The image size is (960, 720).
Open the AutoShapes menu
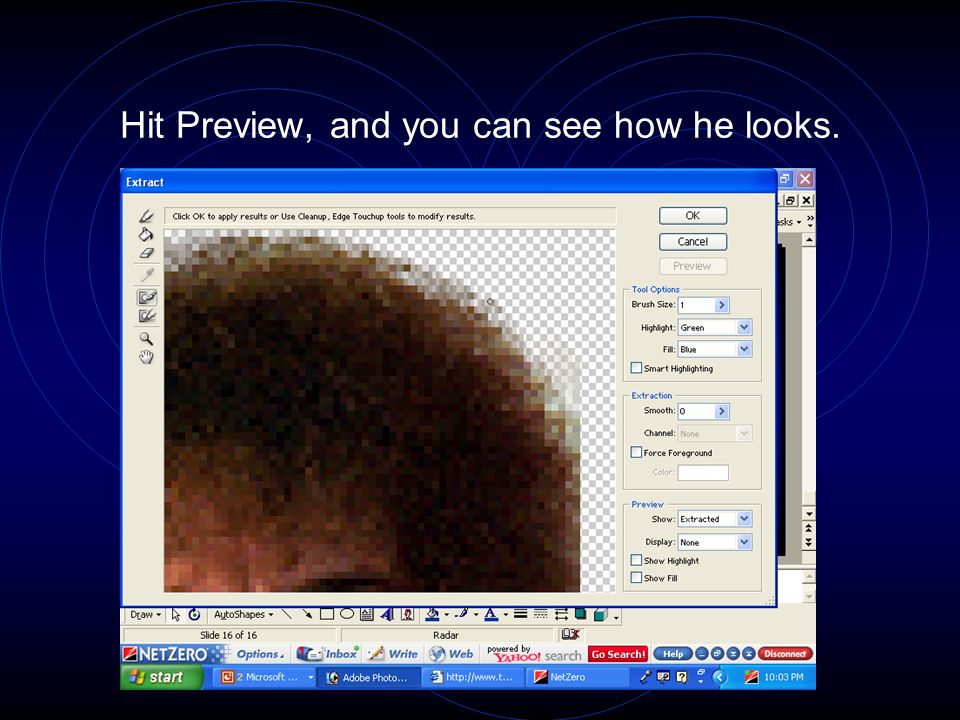[243, 615]
